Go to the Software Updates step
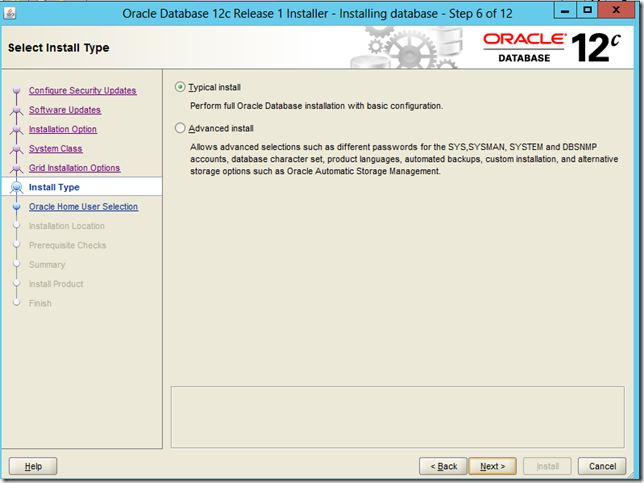The width and height of the screenshot is (644, 483). tap(65, 110)
